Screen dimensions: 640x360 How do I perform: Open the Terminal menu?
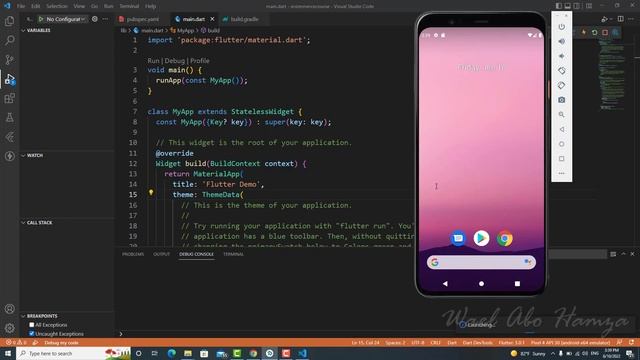tap(129, 6)
